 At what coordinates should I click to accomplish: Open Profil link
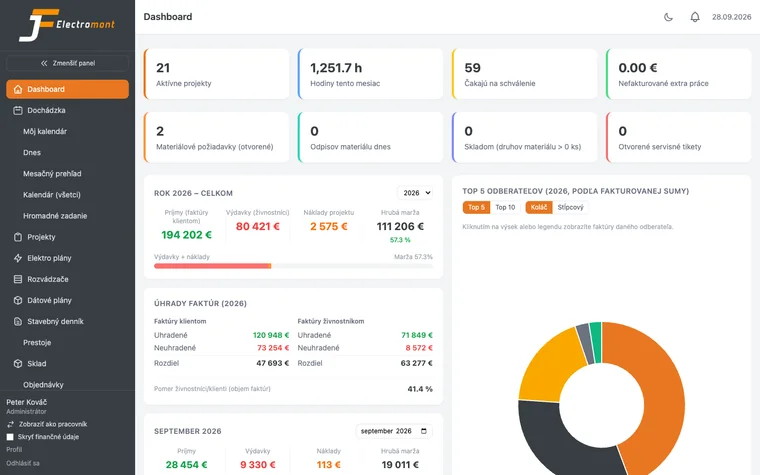(14, 449)
